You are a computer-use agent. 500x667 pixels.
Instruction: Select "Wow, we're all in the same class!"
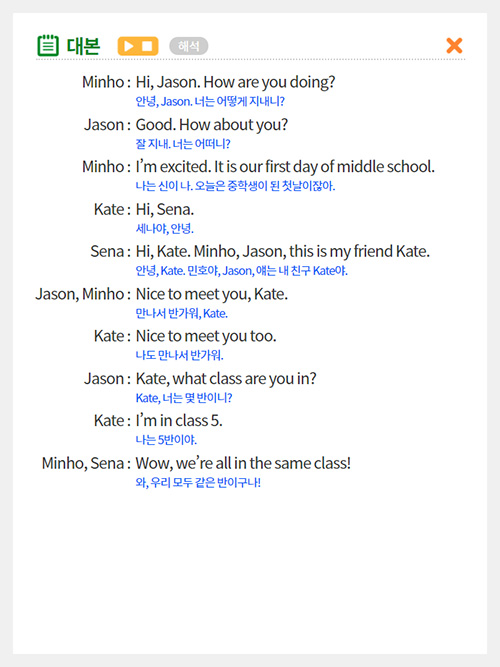click(x=243, y=463)
